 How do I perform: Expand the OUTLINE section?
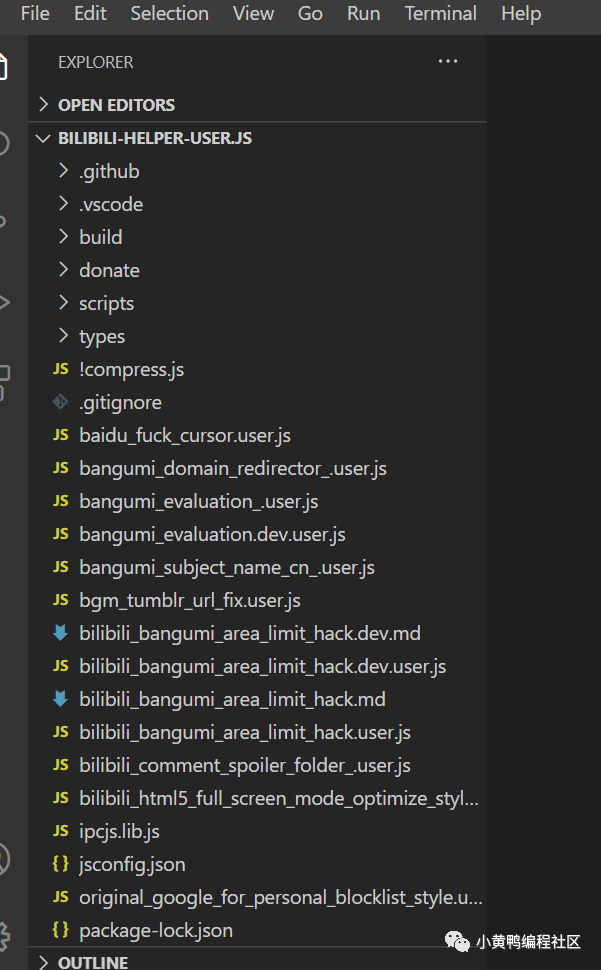(x=257, y=962)
